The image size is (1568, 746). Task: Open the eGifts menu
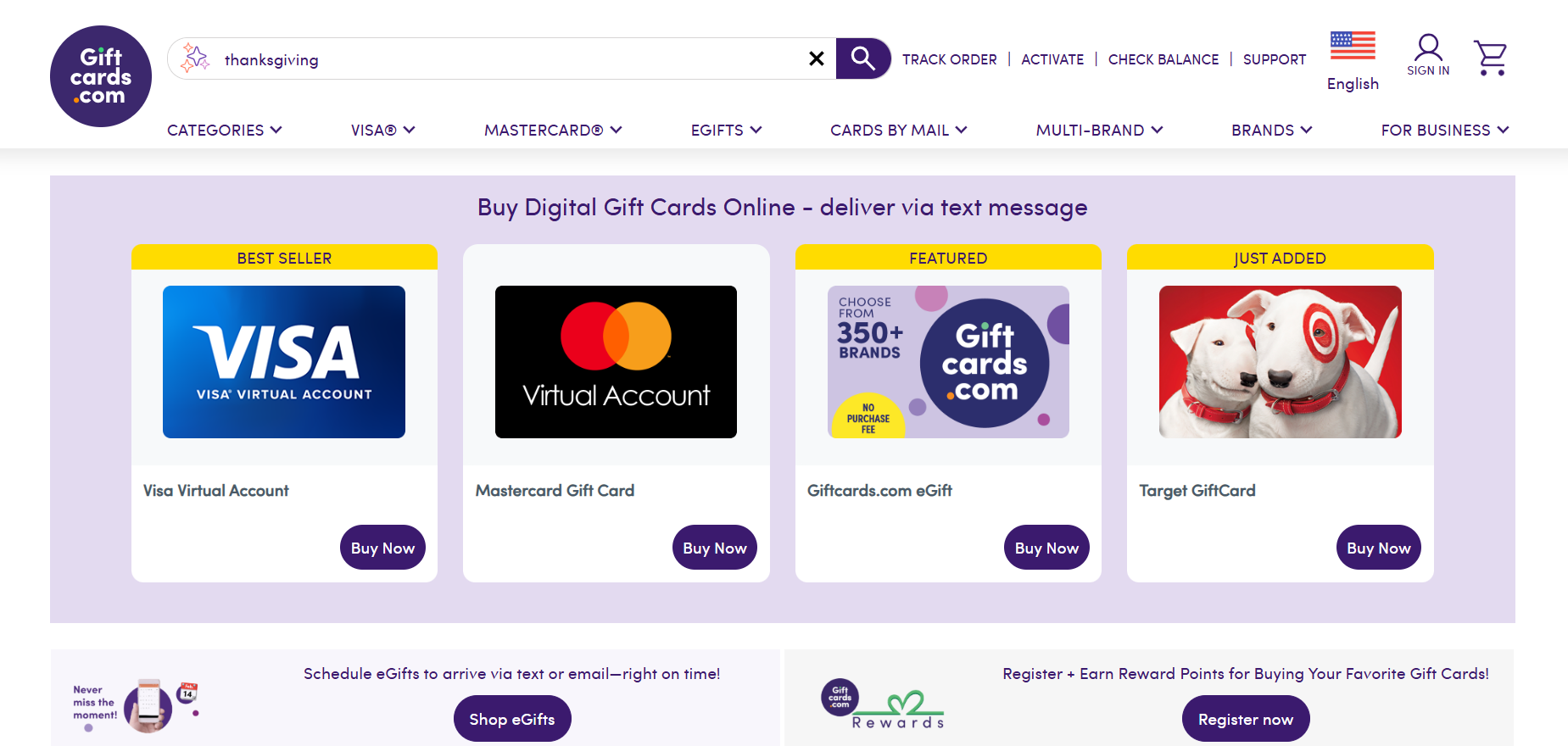tap(726, 130)
